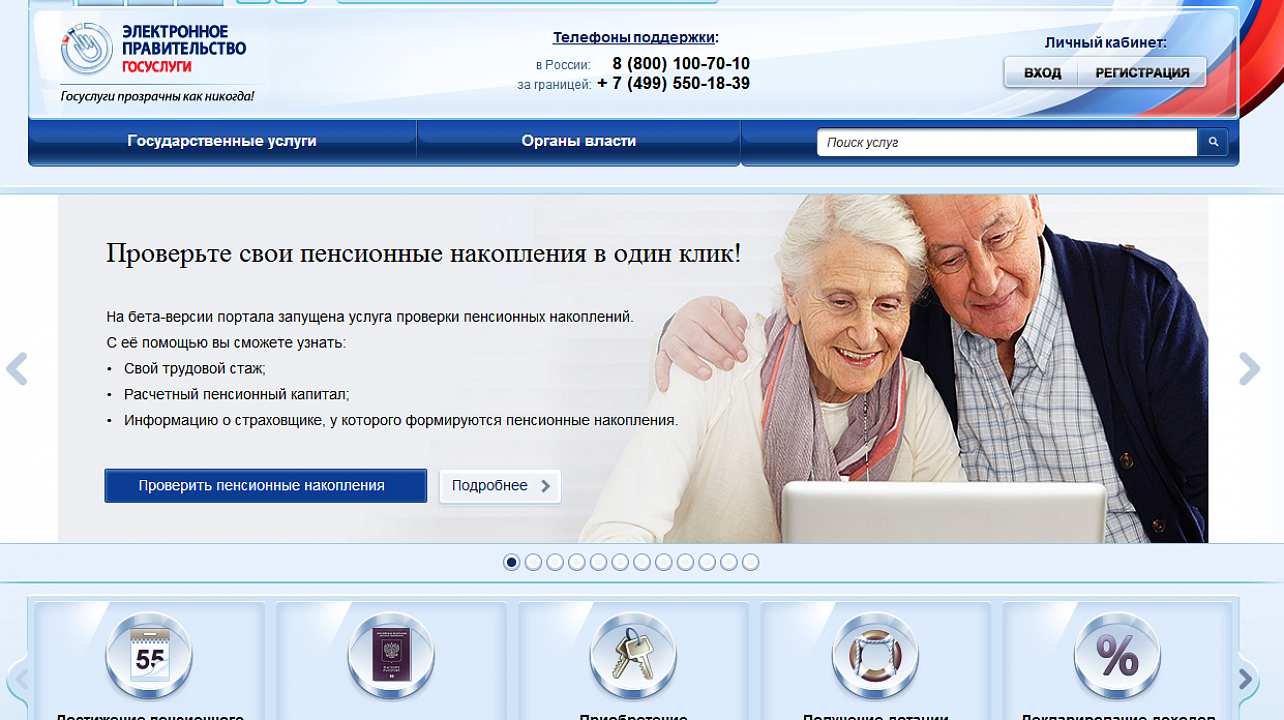1284x720 pixels.
Task: Open the passport services icon
Action: (391, 656)
